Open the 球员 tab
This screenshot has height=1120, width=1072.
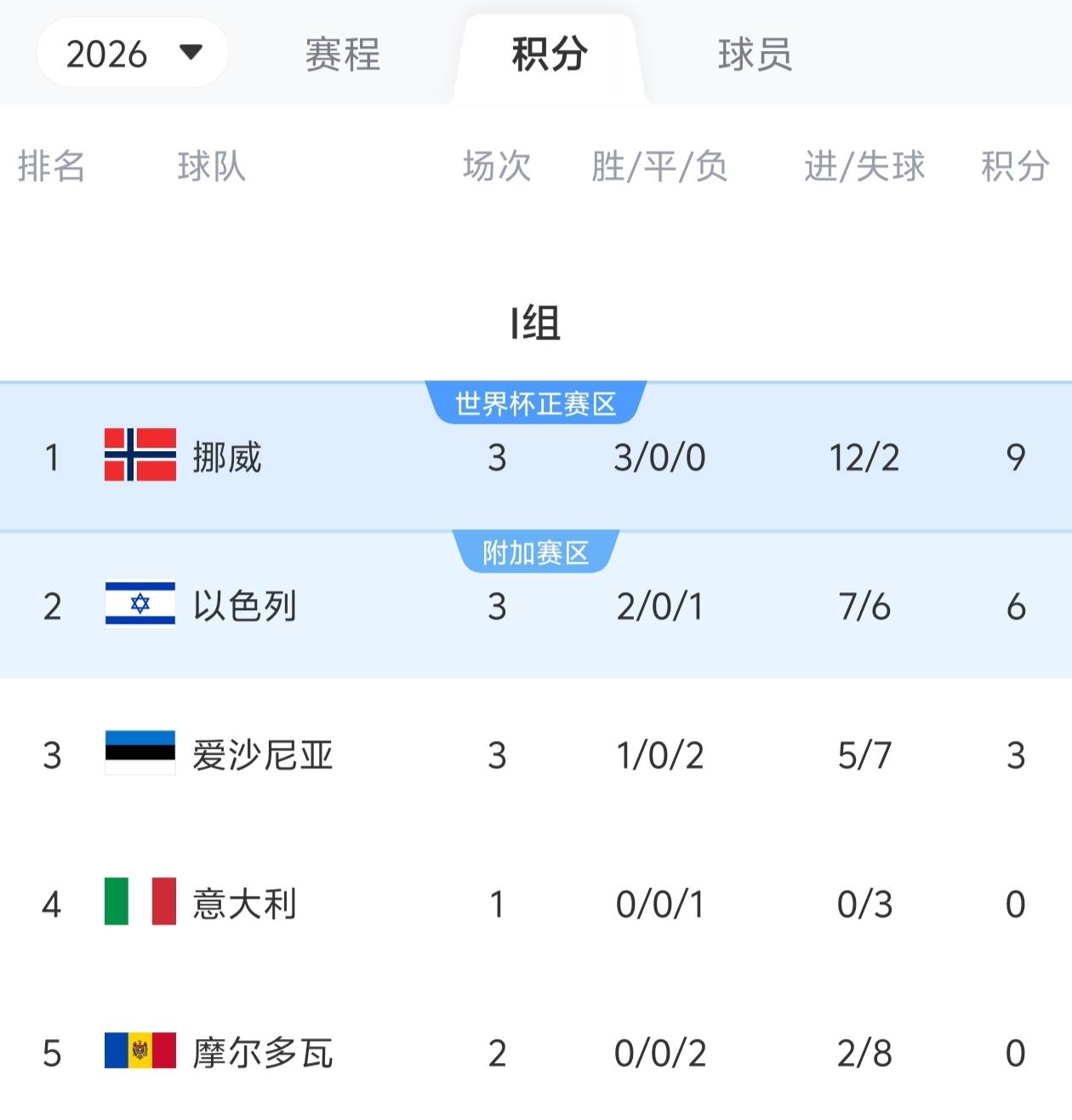pos(755,55)
